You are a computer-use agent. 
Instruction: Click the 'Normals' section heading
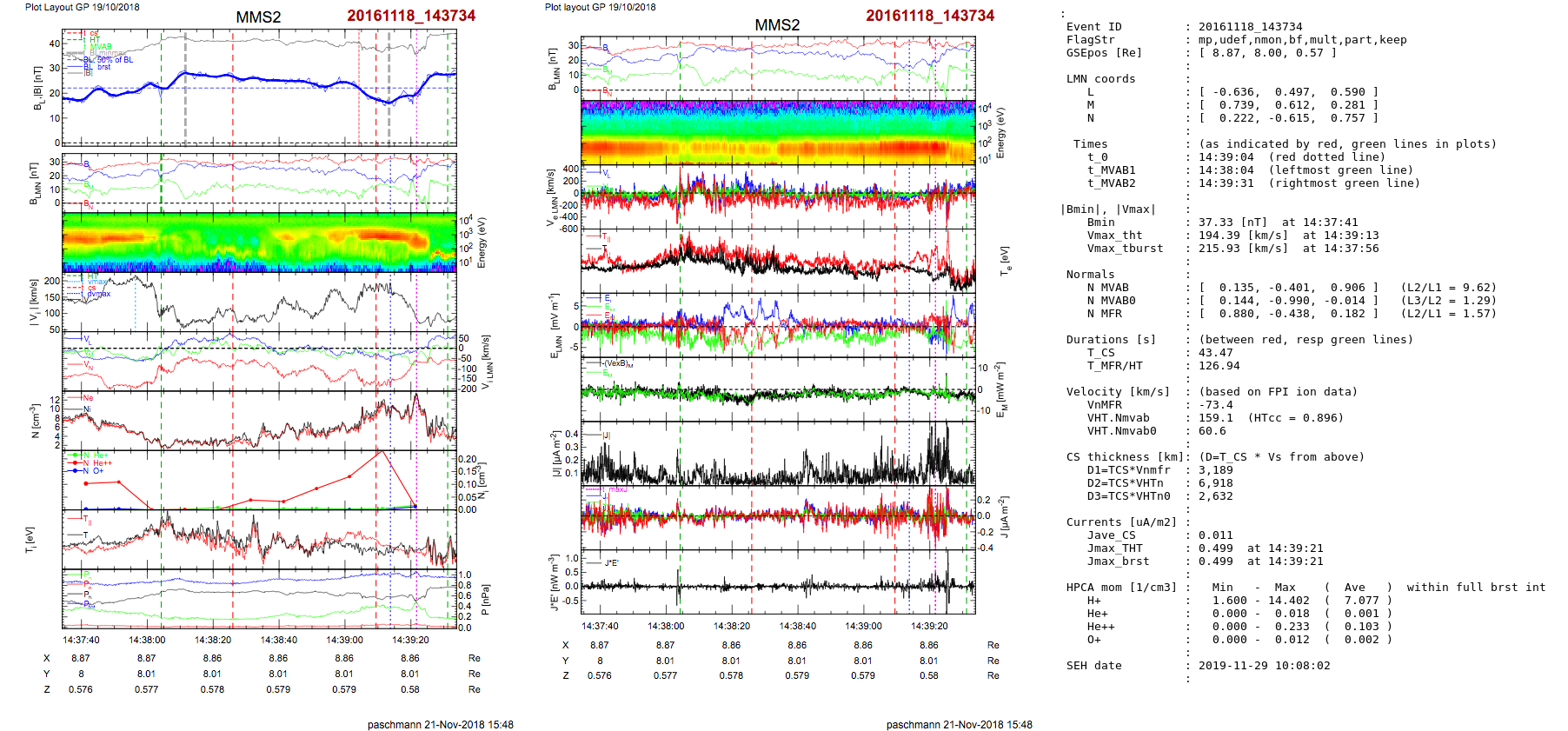[x=1090, y=275]
